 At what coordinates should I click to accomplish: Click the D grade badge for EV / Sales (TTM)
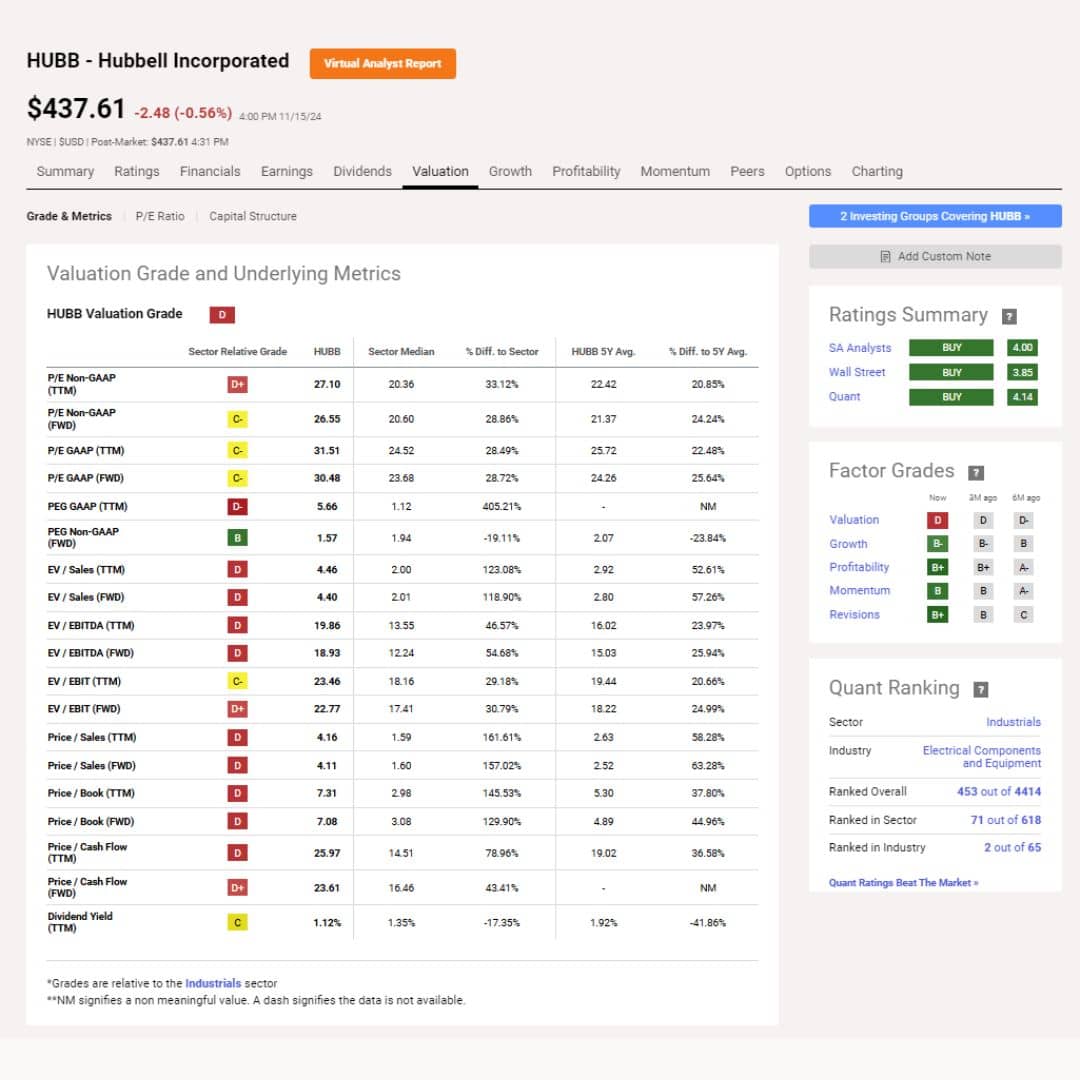(x=237, y=570)
